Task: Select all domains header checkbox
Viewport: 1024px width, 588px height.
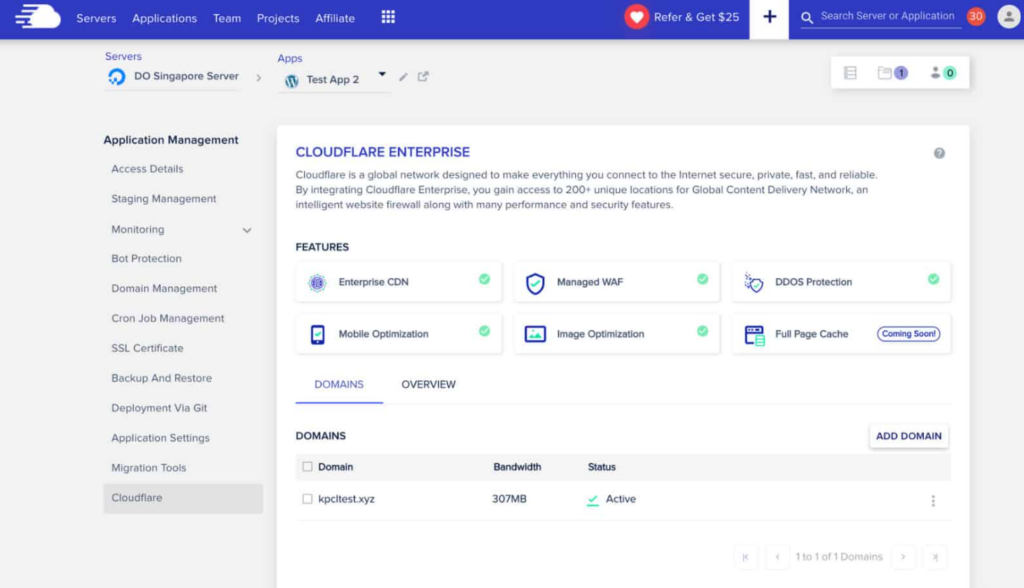Action: coord(307,466)
